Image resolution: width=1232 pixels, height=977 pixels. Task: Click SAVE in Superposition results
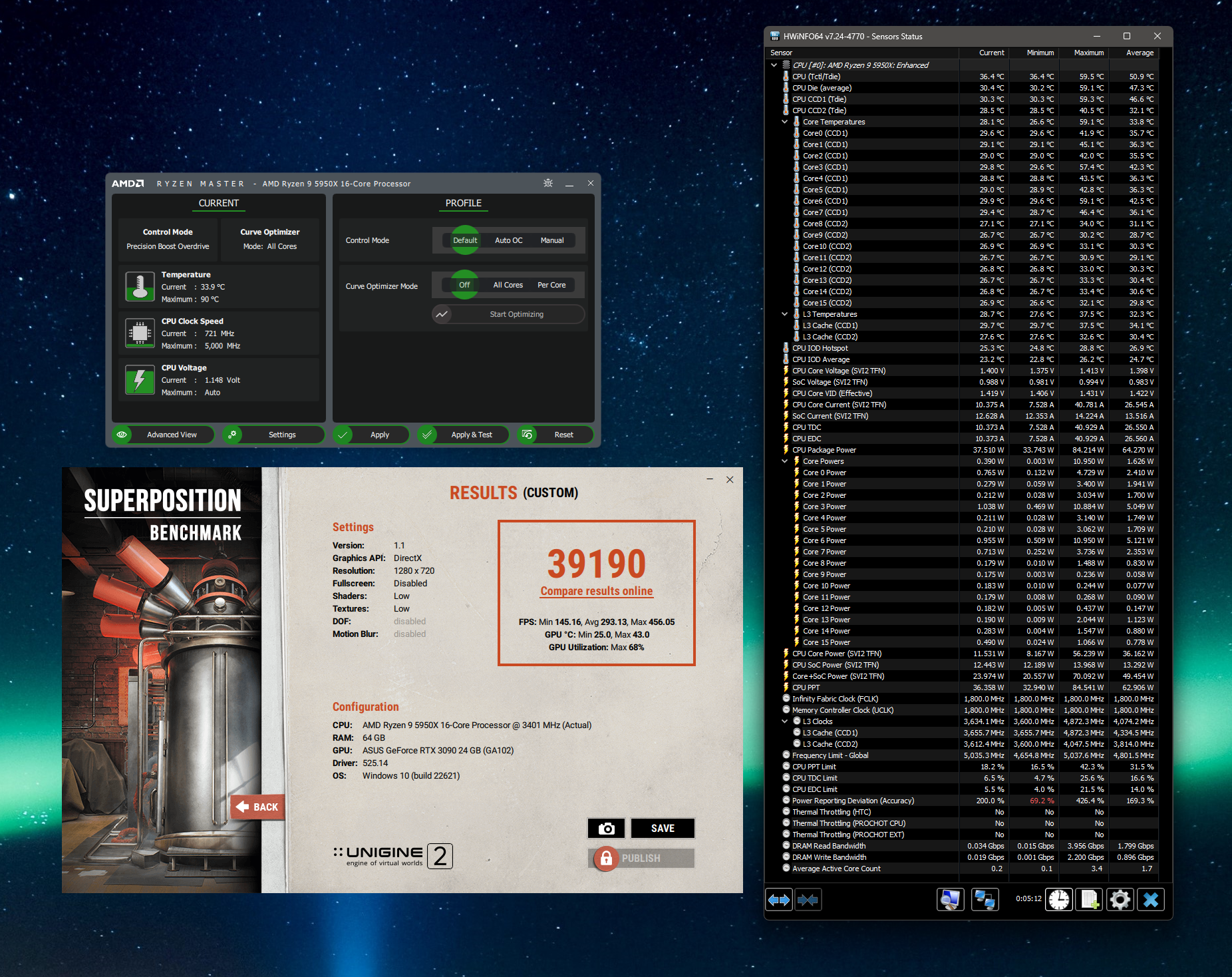point(663,829)
